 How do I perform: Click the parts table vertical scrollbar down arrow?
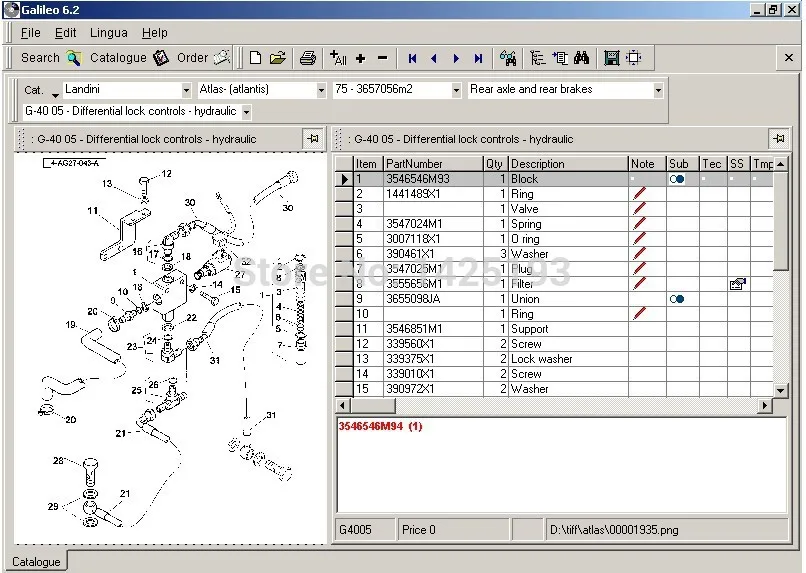781,389
